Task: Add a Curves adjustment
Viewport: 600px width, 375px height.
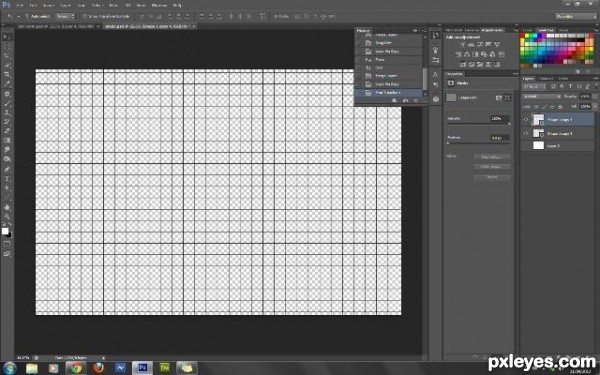Action: click(x=480, y=45)
